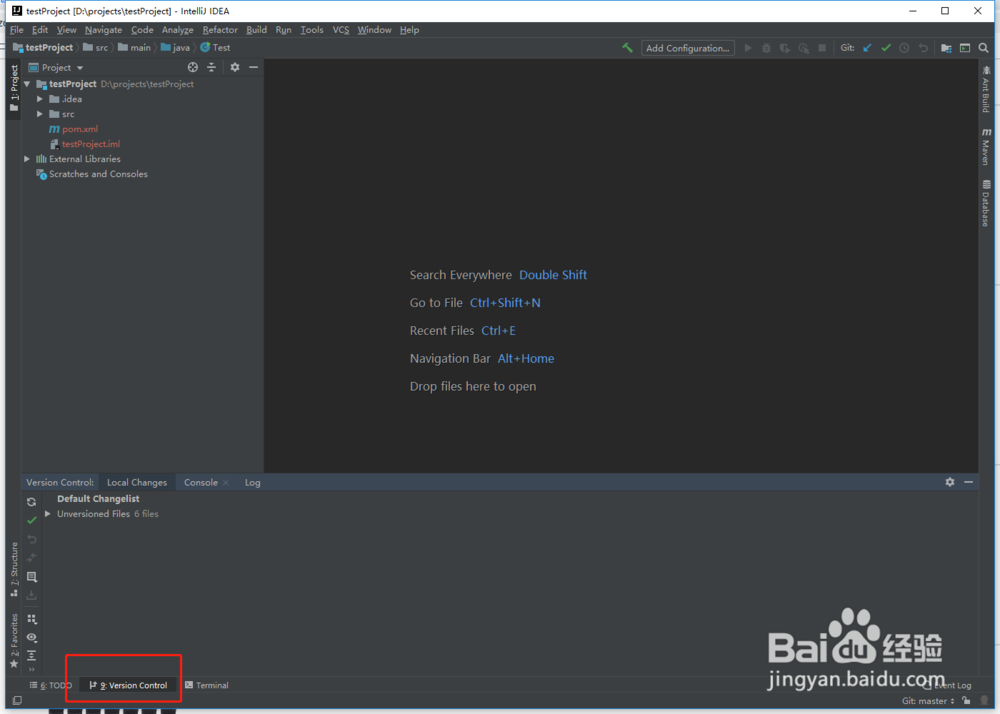Switch to Local Changes tab
The width and height of the screenshot is (1000, 714).
pos(137,483)
